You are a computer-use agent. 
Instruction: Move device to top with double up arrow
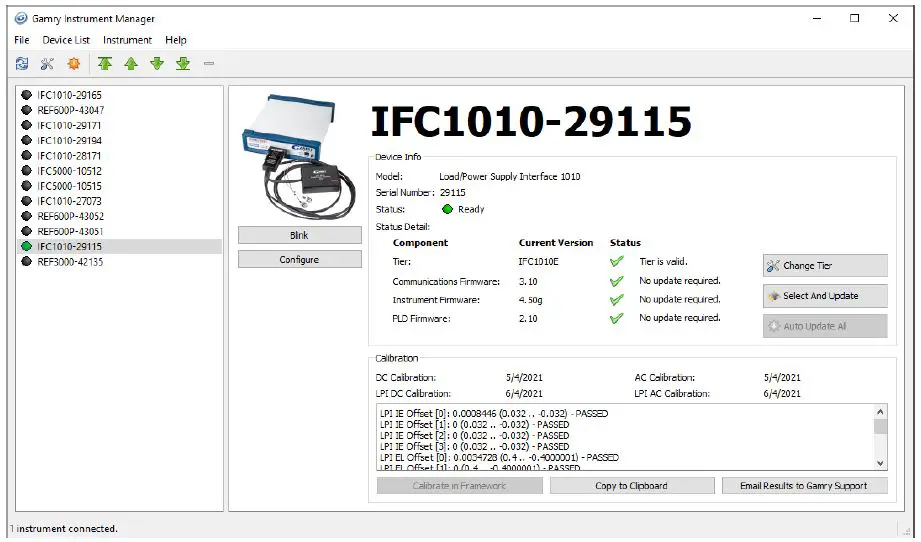coord(105,63)
